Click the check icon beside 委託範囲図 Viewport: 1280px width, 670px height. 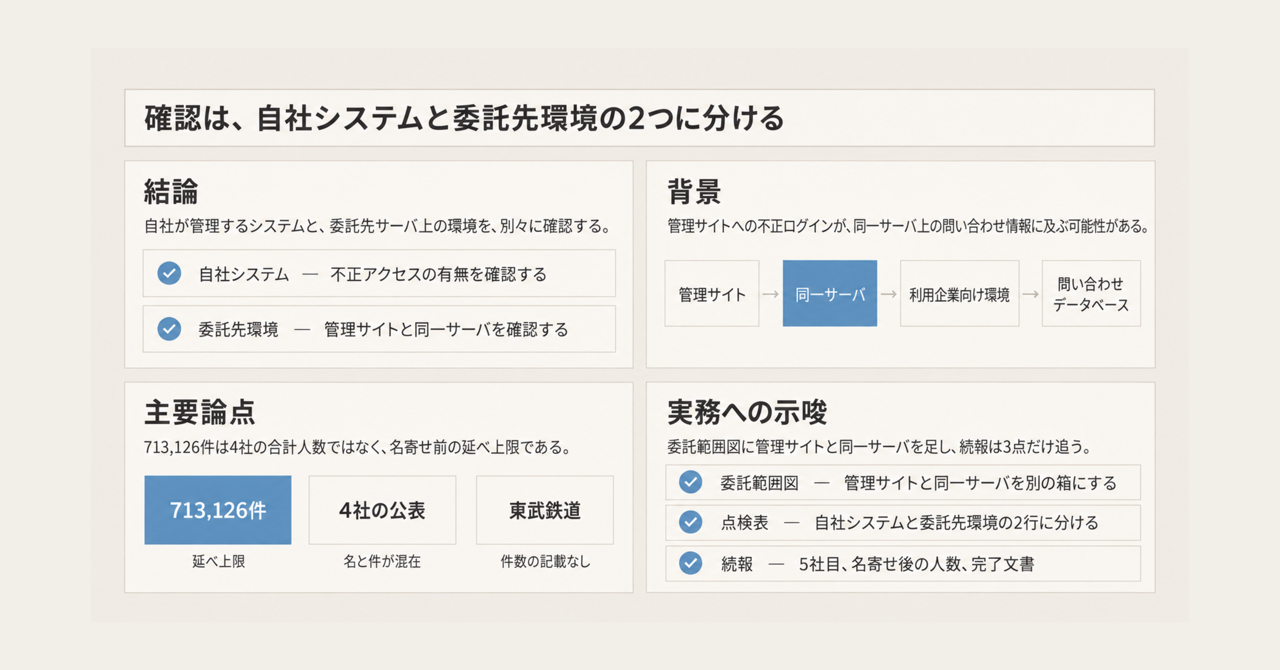coord(690,482)
